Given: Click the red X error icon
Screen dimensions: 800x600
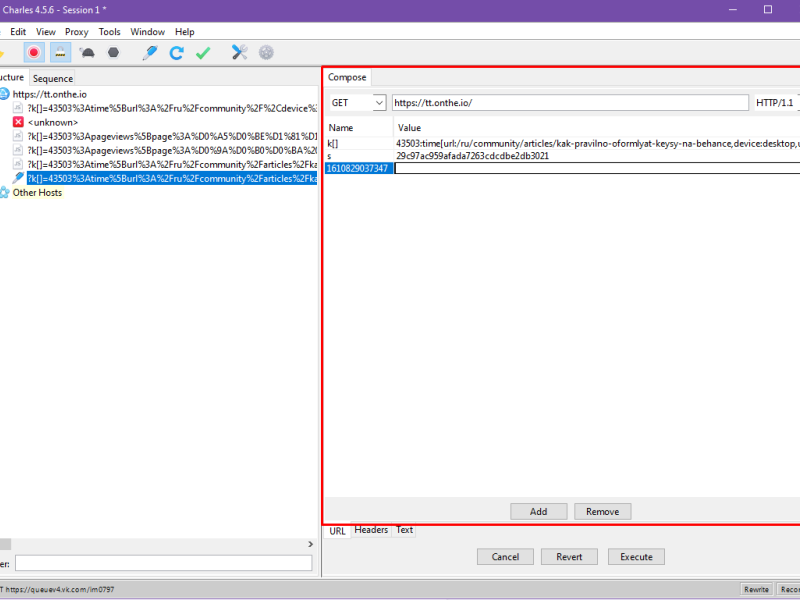Looking at the screenshot, I should point(18,122).
